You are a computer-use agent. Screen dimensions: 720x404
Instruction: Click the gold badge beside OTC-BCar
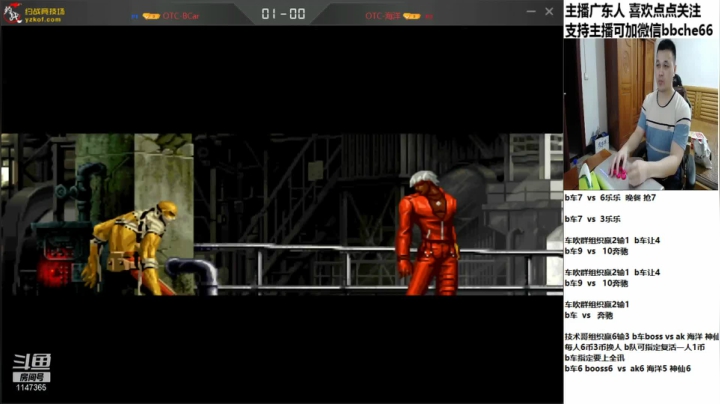click(x=151, y=16)
